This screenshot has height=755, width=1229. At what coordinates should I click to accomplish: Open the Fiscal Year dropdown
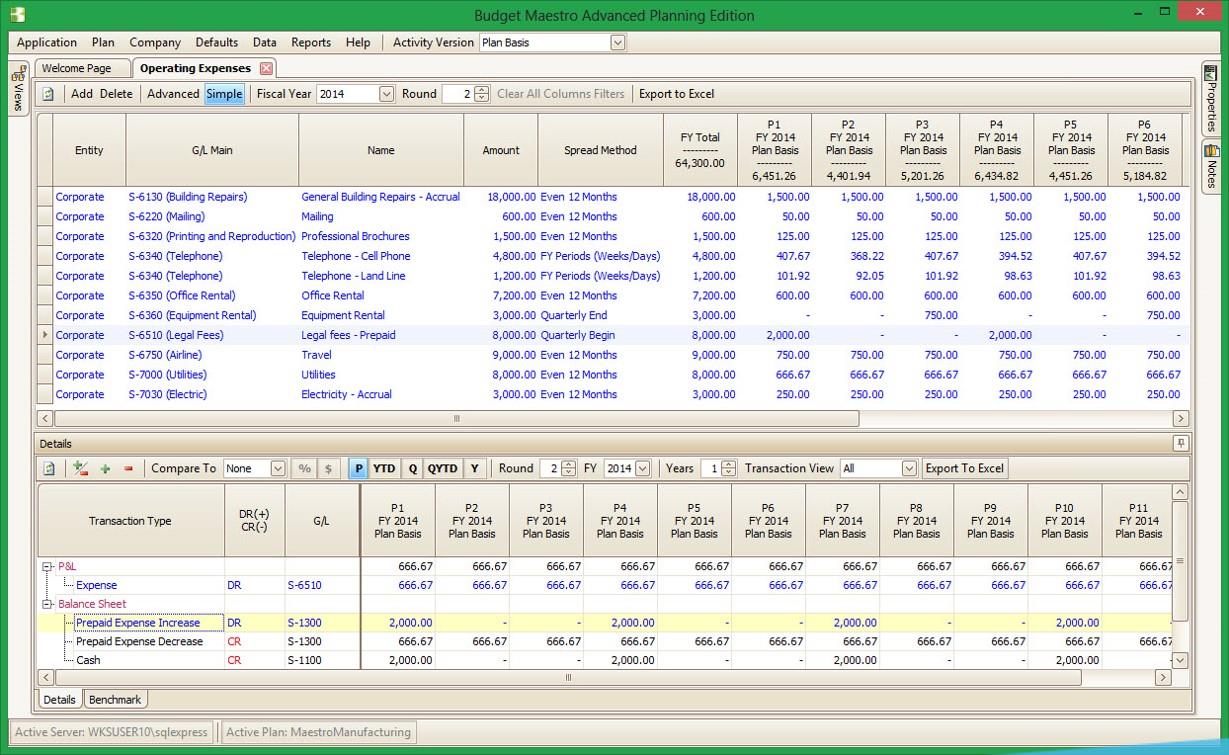point(386,94)
